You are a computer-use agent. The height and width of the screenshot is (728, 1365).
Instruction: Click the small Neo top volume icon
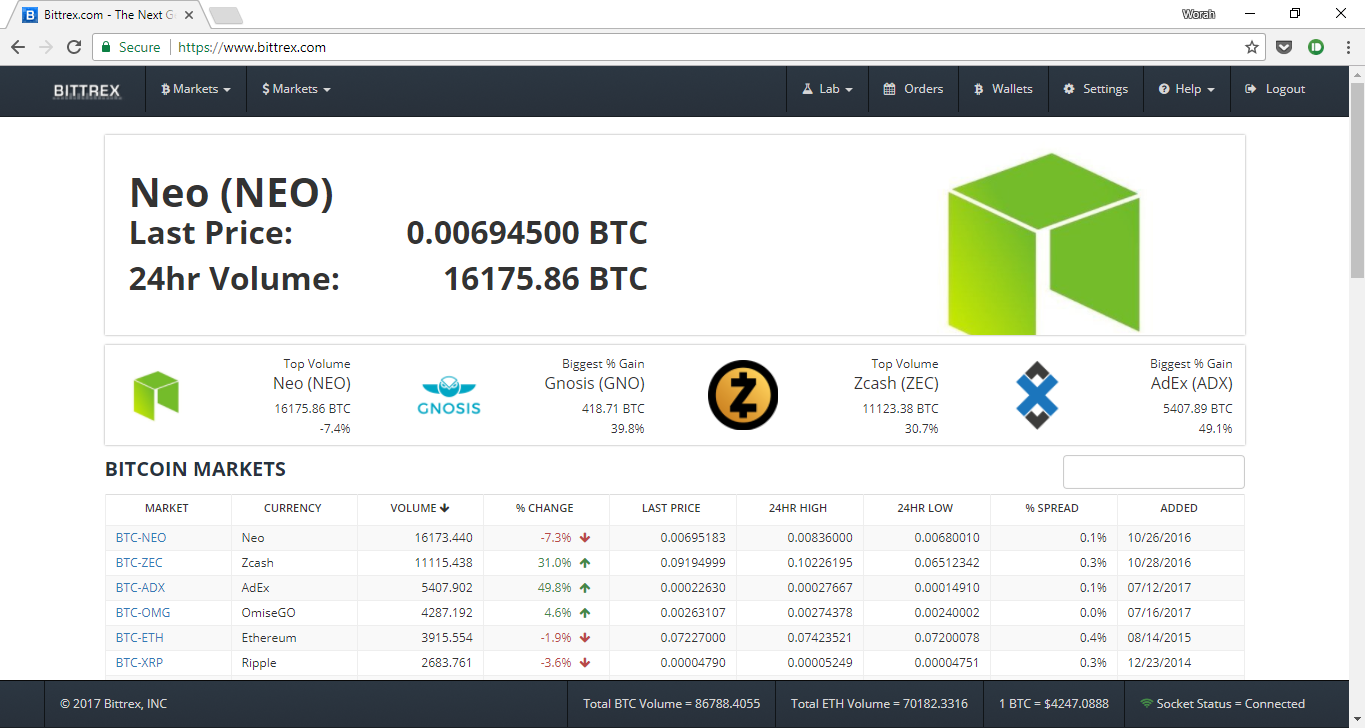(156, 395)
